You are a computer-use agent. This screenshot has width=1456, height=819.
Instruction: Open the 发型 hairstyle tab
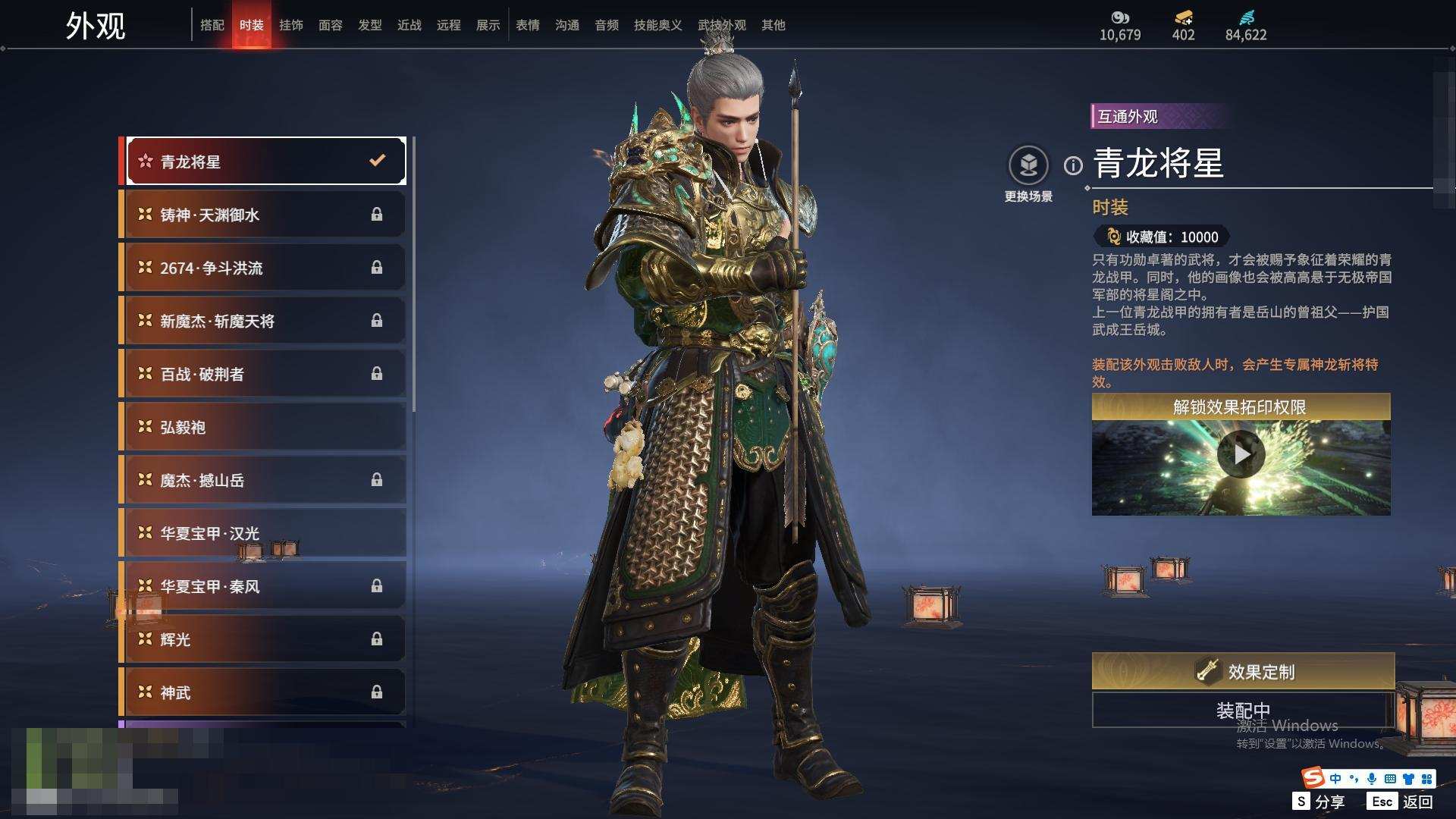[x=370, y=25]
